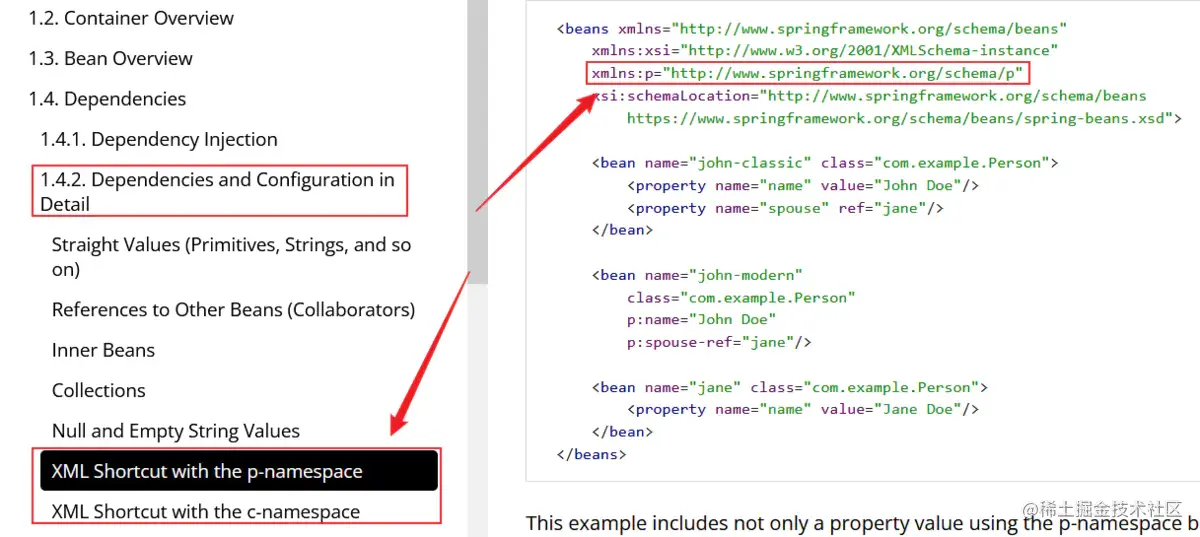This screenshot has height=537, width=1200.
Task: Go to 1.3. Bean Overview
Action: click(x=111, y=58)
